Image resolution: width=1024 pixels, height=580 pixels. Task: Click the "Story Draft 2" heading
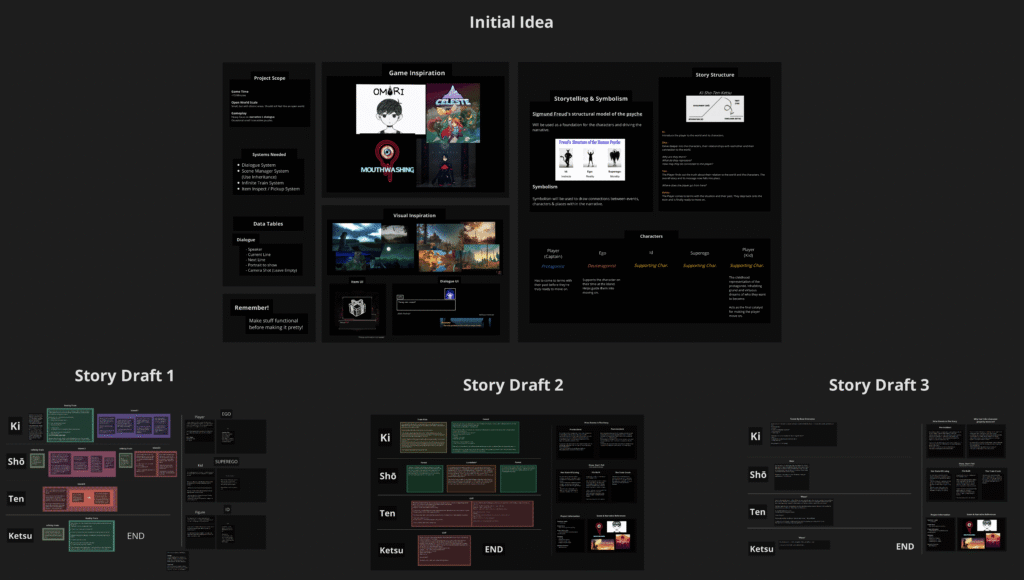pyautogui.click(x=513, y=385)
